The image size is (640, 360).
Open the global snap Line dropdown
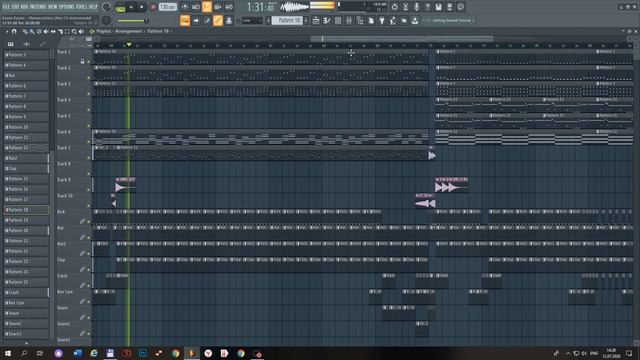tap(252, 20)
